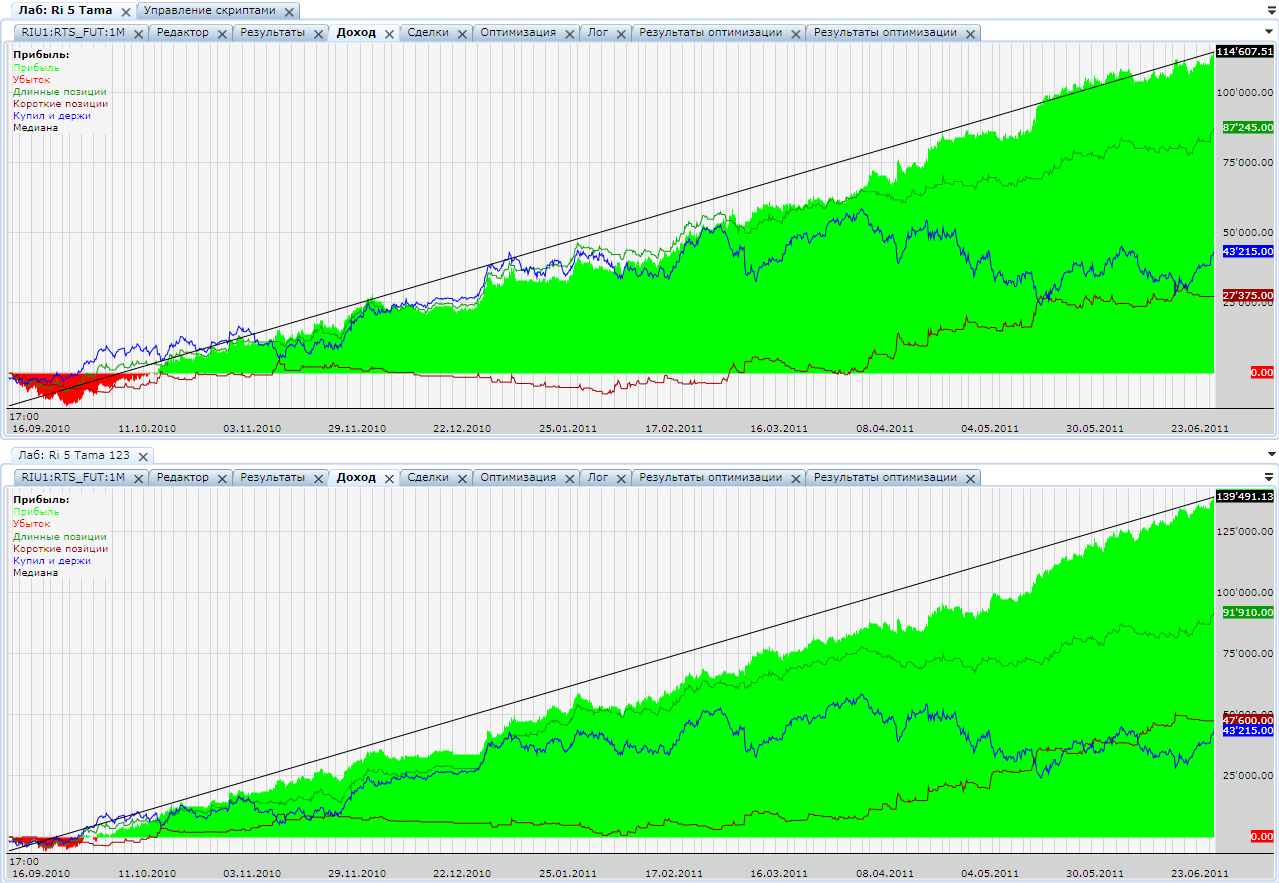This screenshot has height=883, width=1279.
Task: Close the Управление скриптами tab
Action: tap(289, 12)
